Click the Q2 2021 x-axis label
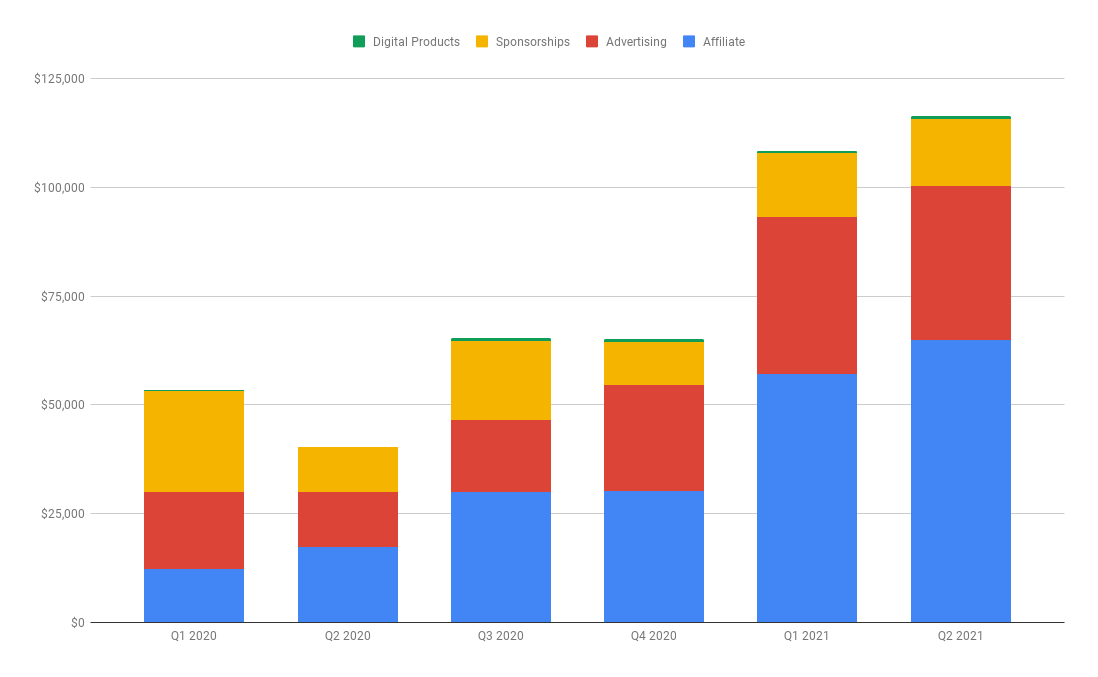 960,636
